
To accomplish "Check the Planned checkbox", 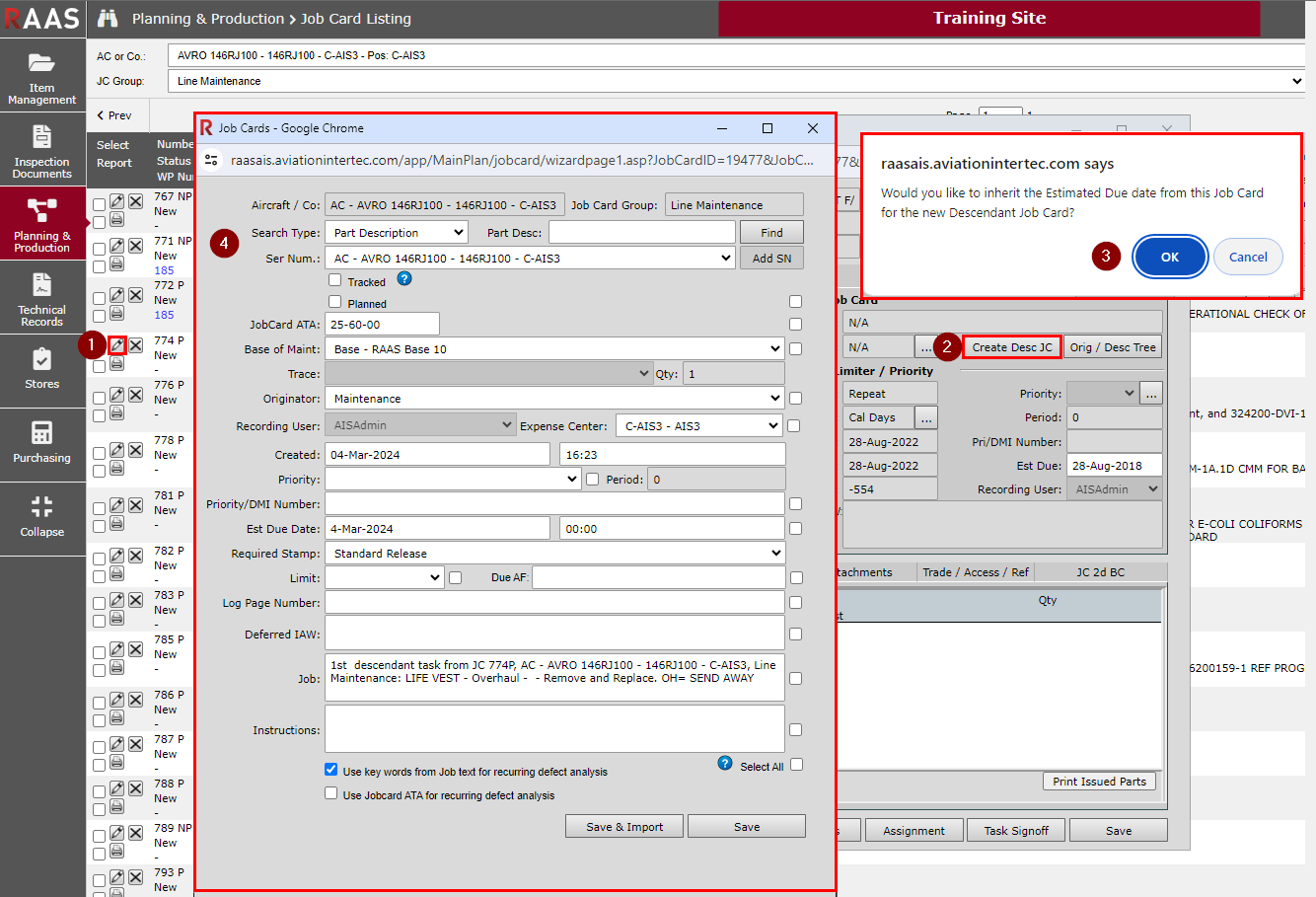I will pyautogui.click(x=335, y=302).
